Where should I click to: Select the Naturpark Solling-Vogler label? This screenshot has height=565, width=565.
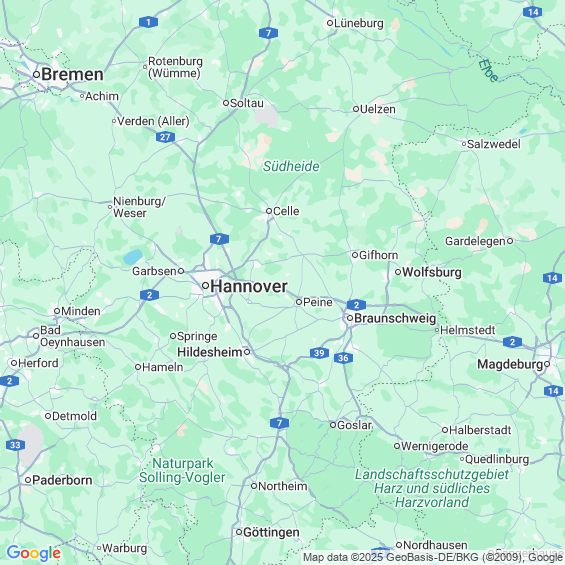pos(182,470)
